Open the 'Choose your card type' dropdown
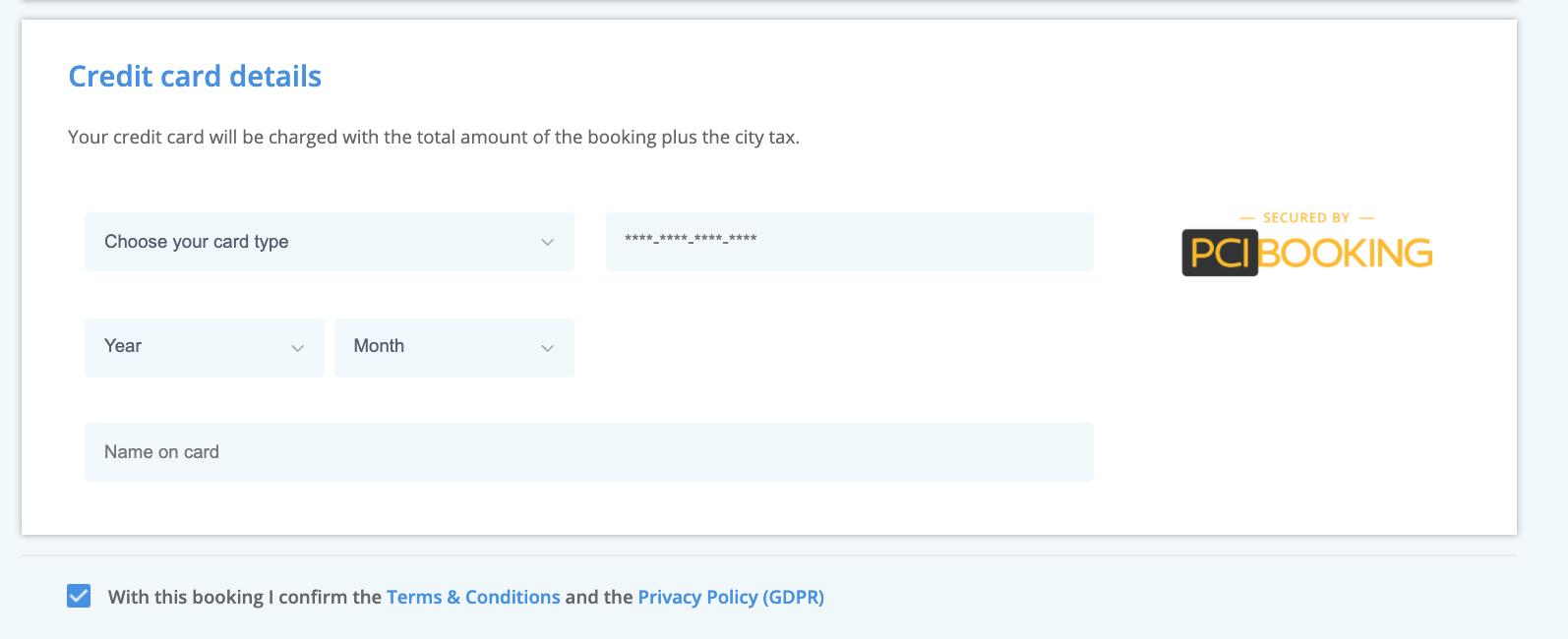 [330, 242]
